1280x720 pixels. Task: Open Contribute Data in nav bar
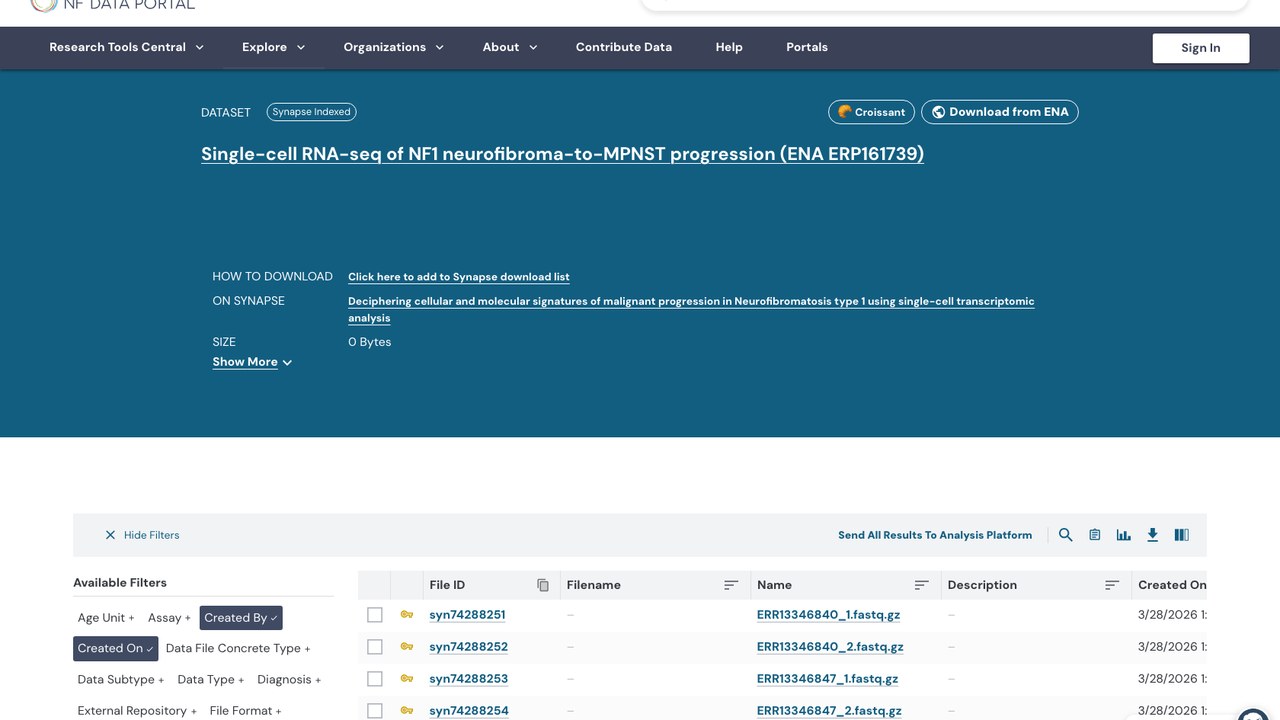pyautogui.click(x=624, y=47)
